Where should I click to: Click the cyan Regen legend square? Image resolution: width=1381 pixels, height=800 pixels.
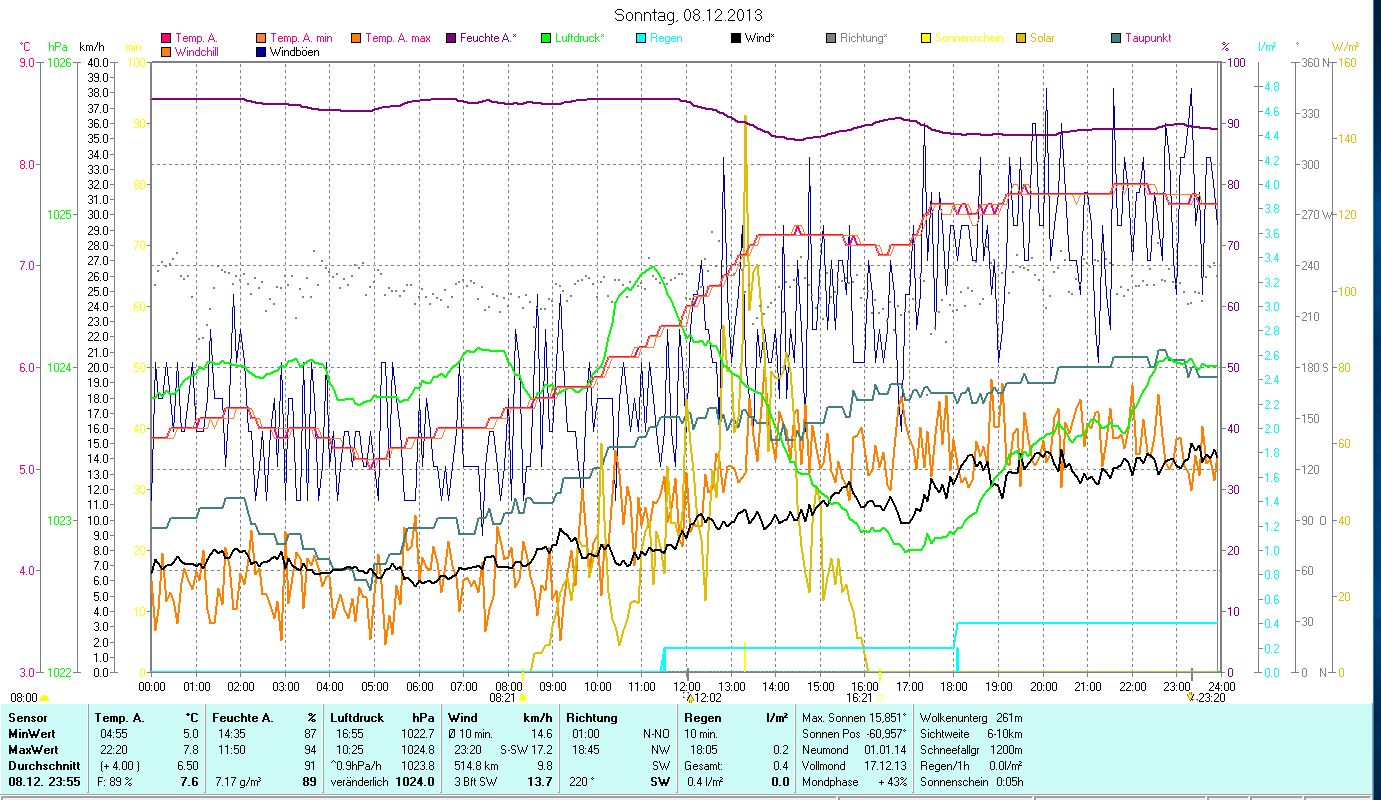(x=641, y=39)
